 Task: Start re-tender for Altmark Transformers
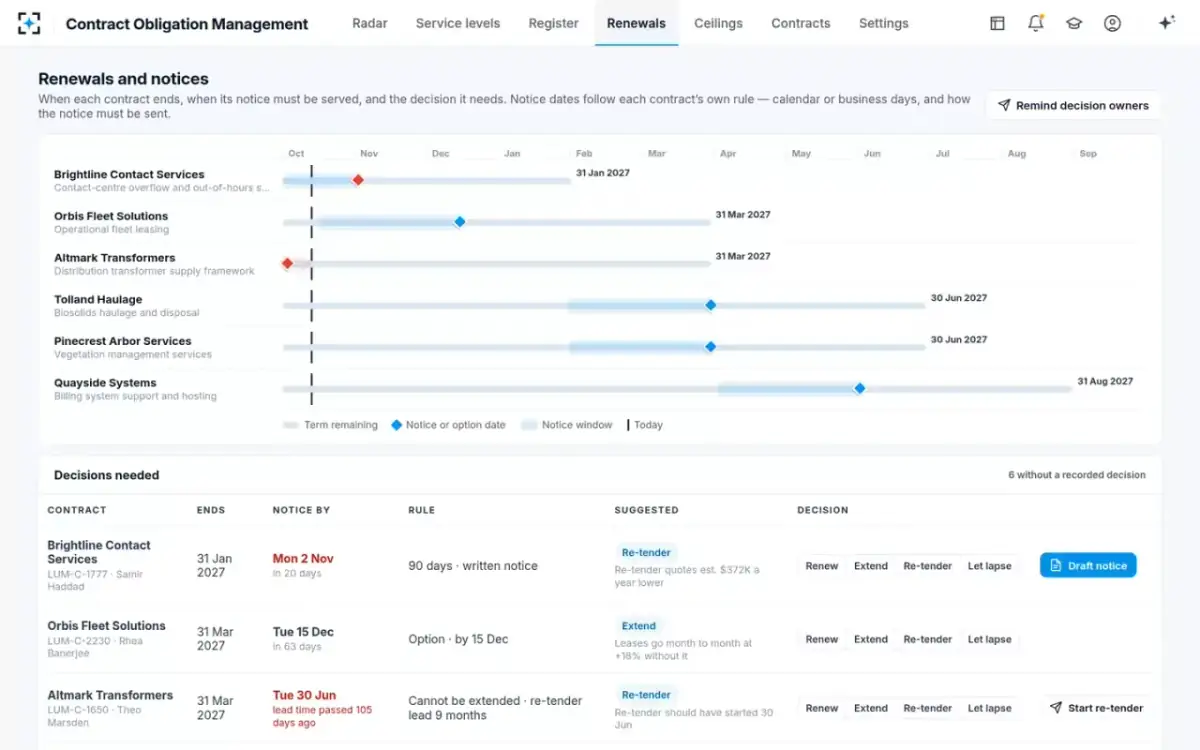(x=1096, y=708)
